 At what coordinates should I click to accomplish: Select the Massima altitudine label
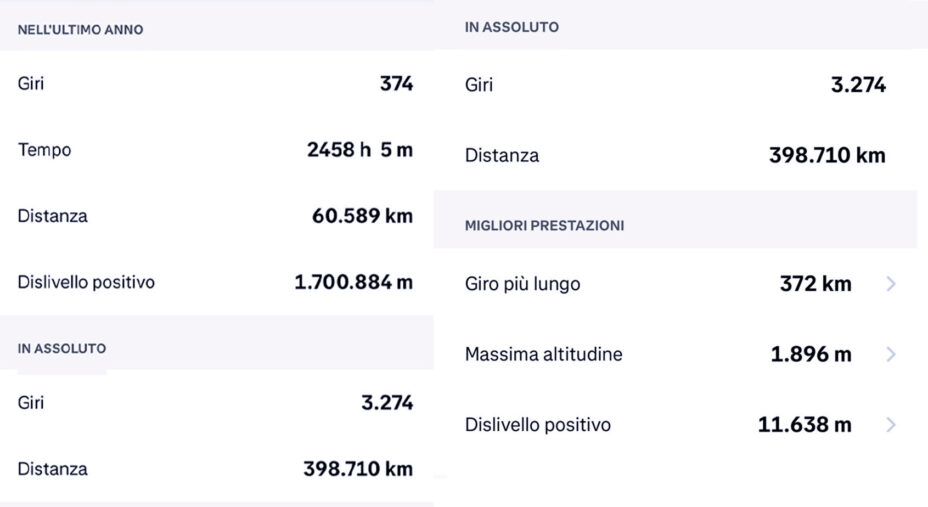point(543,354)
